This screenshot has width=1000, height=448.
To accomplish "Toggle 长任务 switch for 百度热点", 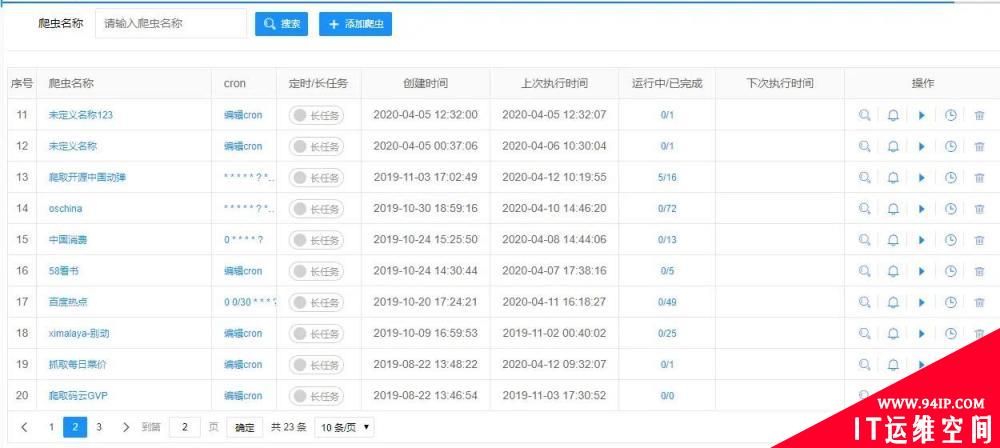I will point(316,302).
